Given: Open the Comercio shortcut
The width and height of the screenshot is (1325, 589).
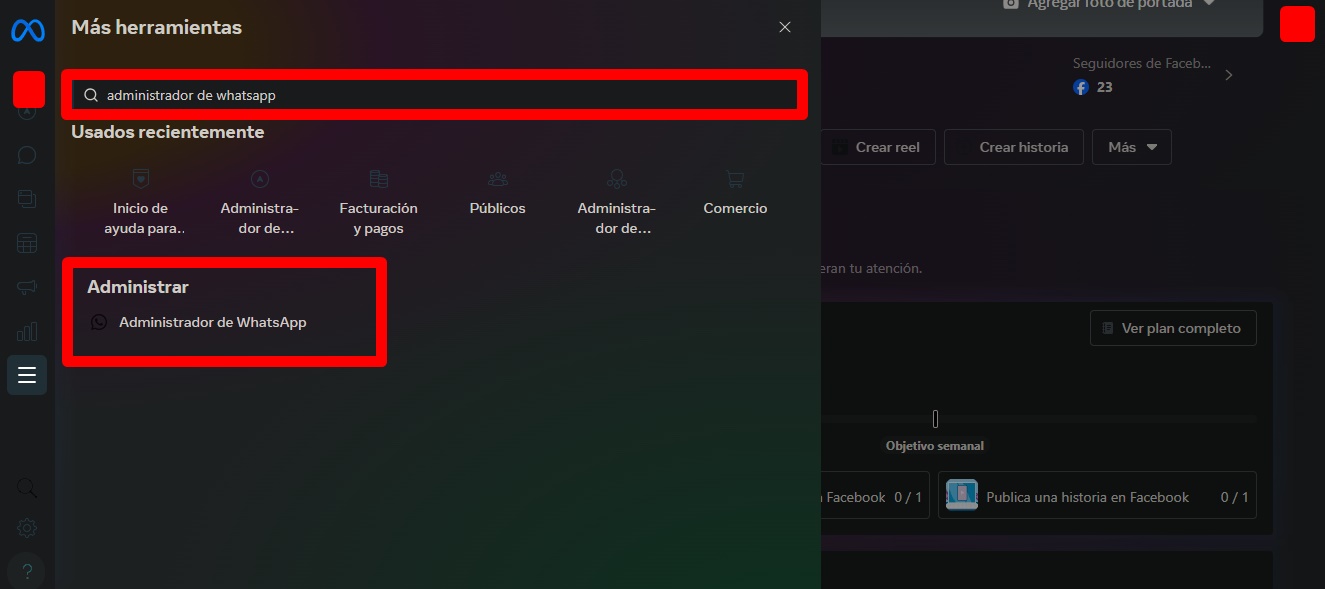Looking at the screenshot, I should [x=736, y=194].
